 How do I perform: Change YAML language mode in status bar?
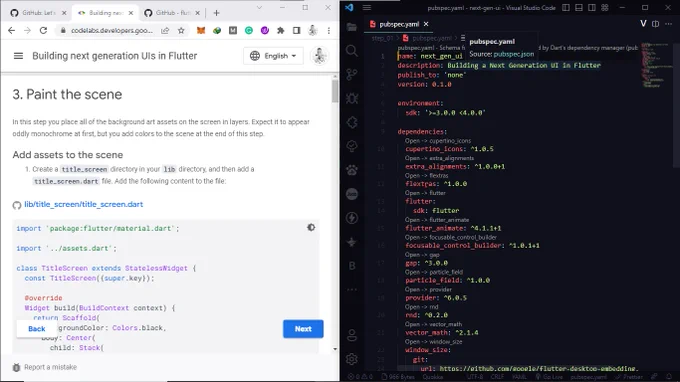coord(519,377)
